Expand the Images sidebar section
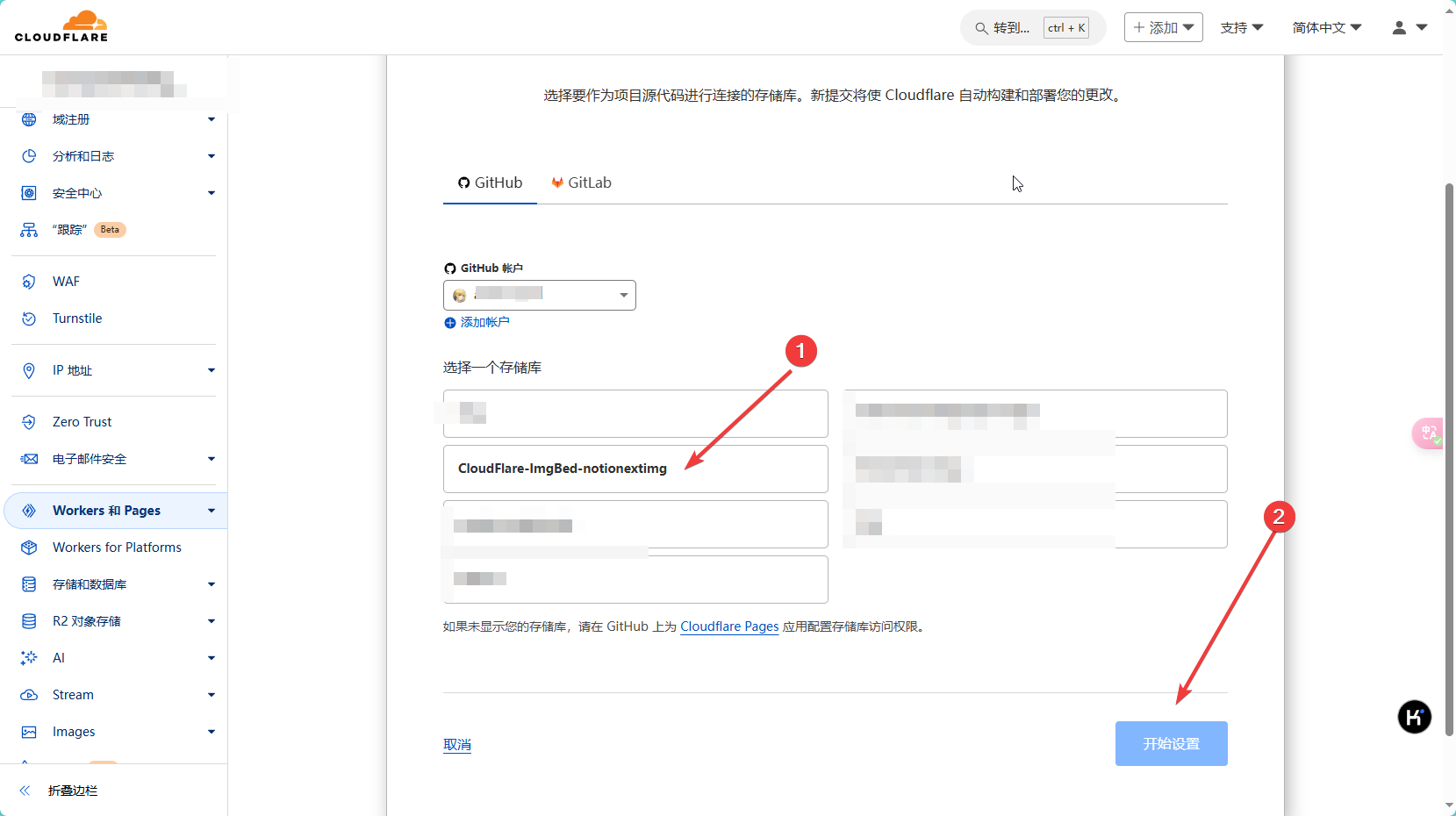 pos(212,732)
